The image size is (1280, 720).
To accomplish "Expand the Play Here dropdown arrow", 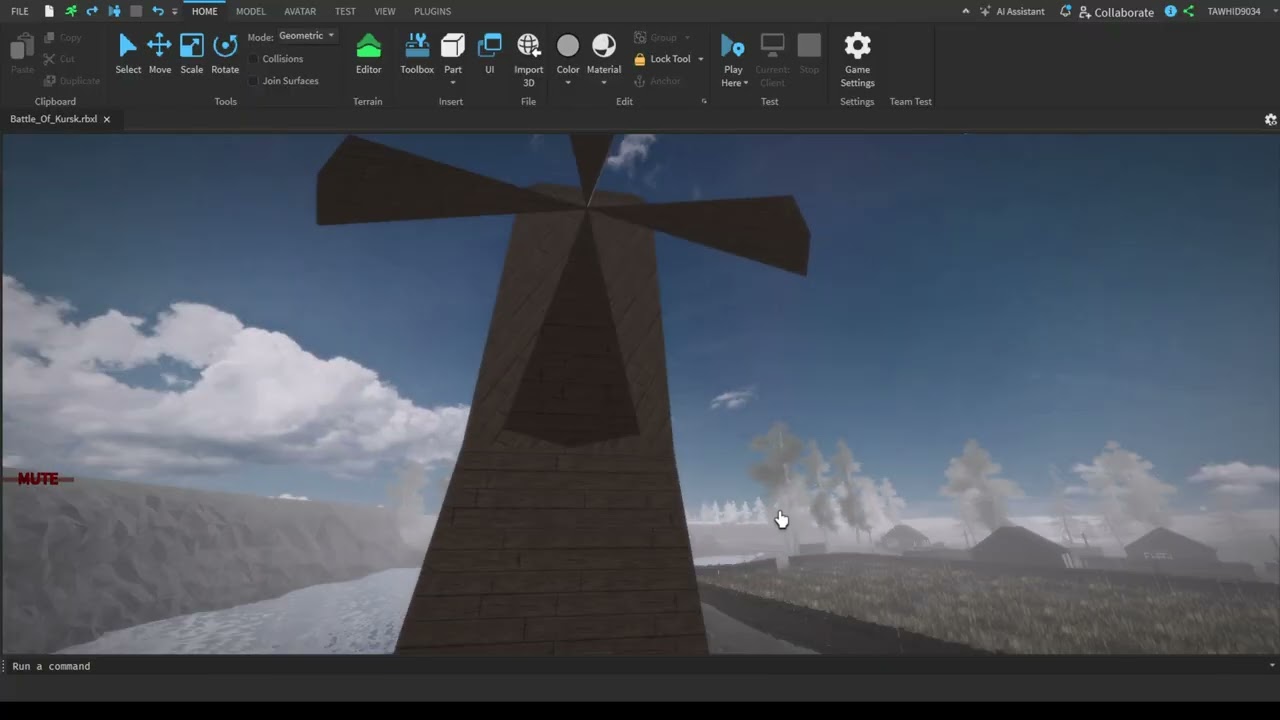I will click(x=746, y=83).
